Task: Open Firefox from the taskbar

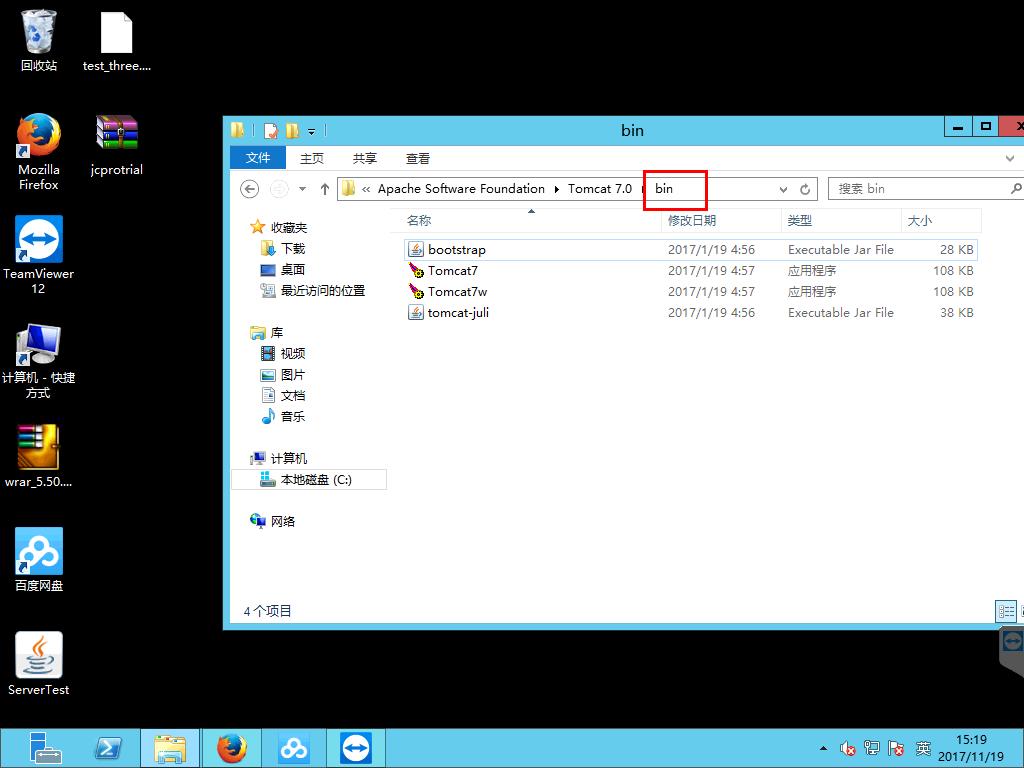Action: pos(232,748)
